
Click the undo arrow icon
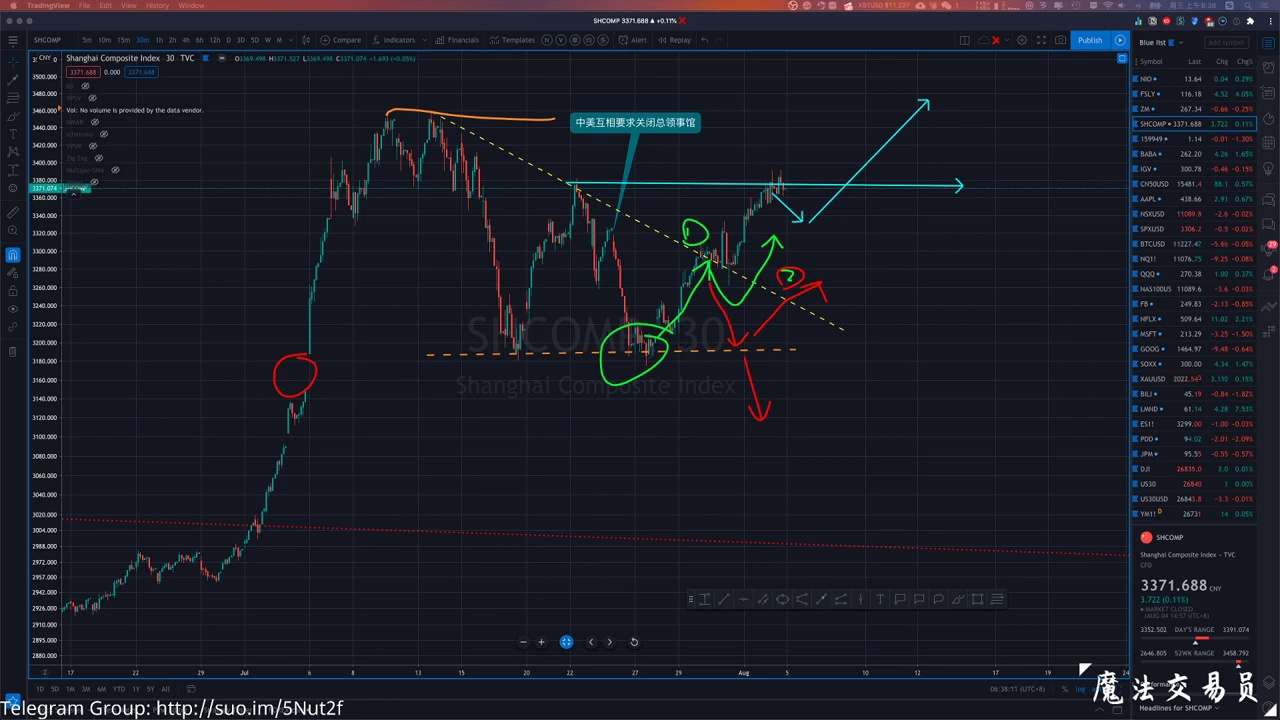tap(705, 40)
